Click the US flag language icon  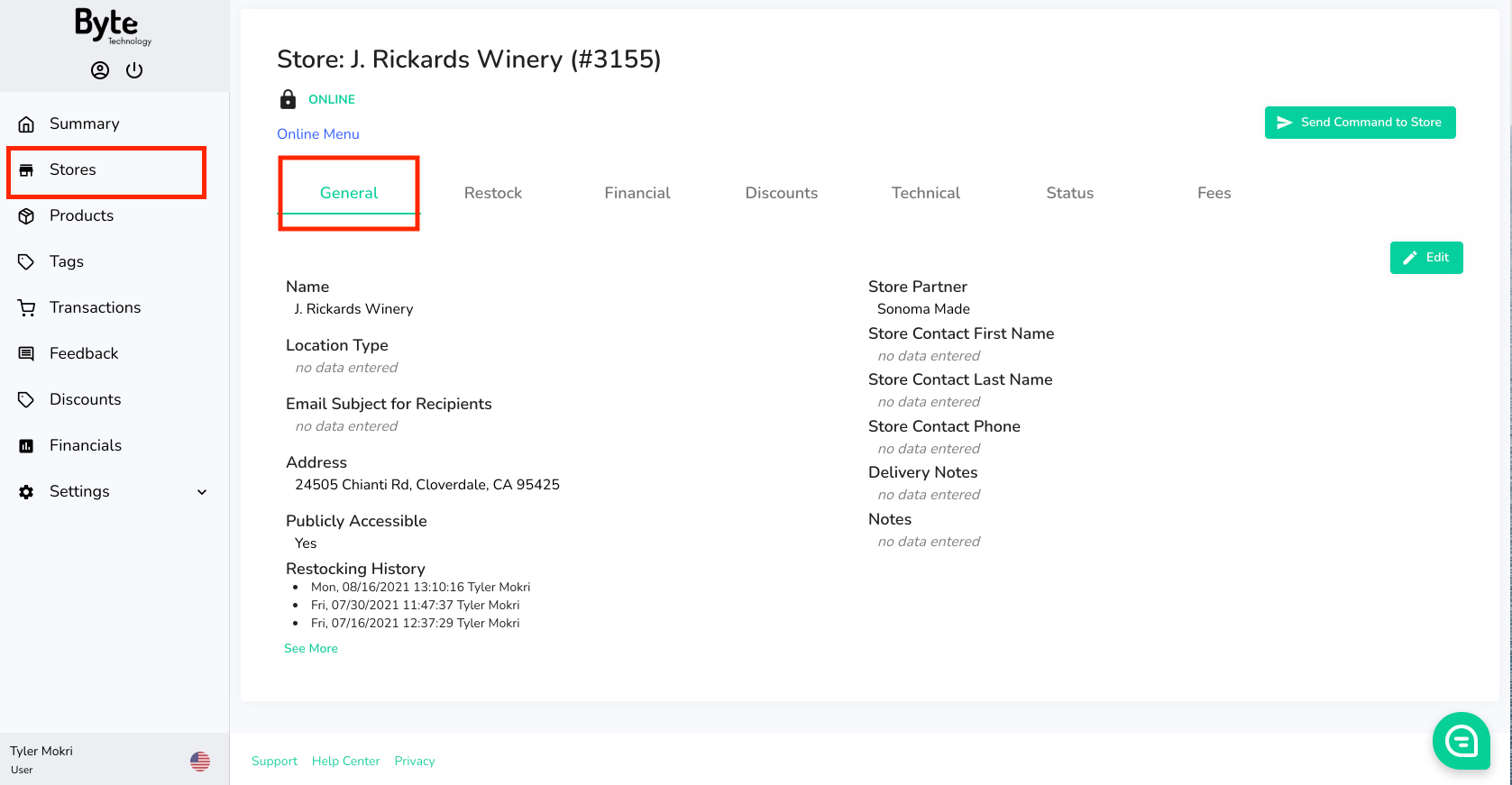click(200, 762)
